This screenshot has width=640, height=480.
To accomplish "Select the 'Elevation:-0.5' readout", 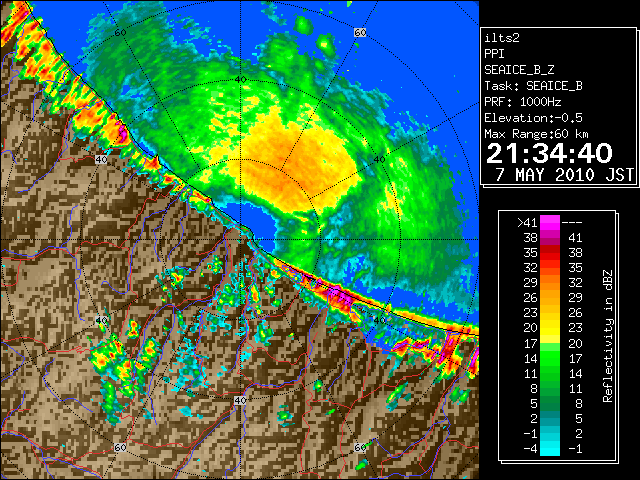I will 533,118.
